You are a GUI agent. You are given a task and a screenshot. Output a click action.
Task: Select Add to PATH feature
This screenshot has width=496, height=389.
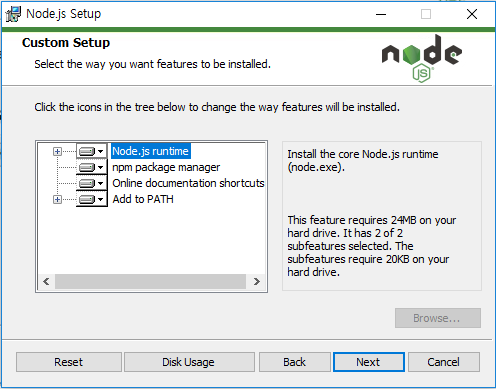click(x=143, y=199)
